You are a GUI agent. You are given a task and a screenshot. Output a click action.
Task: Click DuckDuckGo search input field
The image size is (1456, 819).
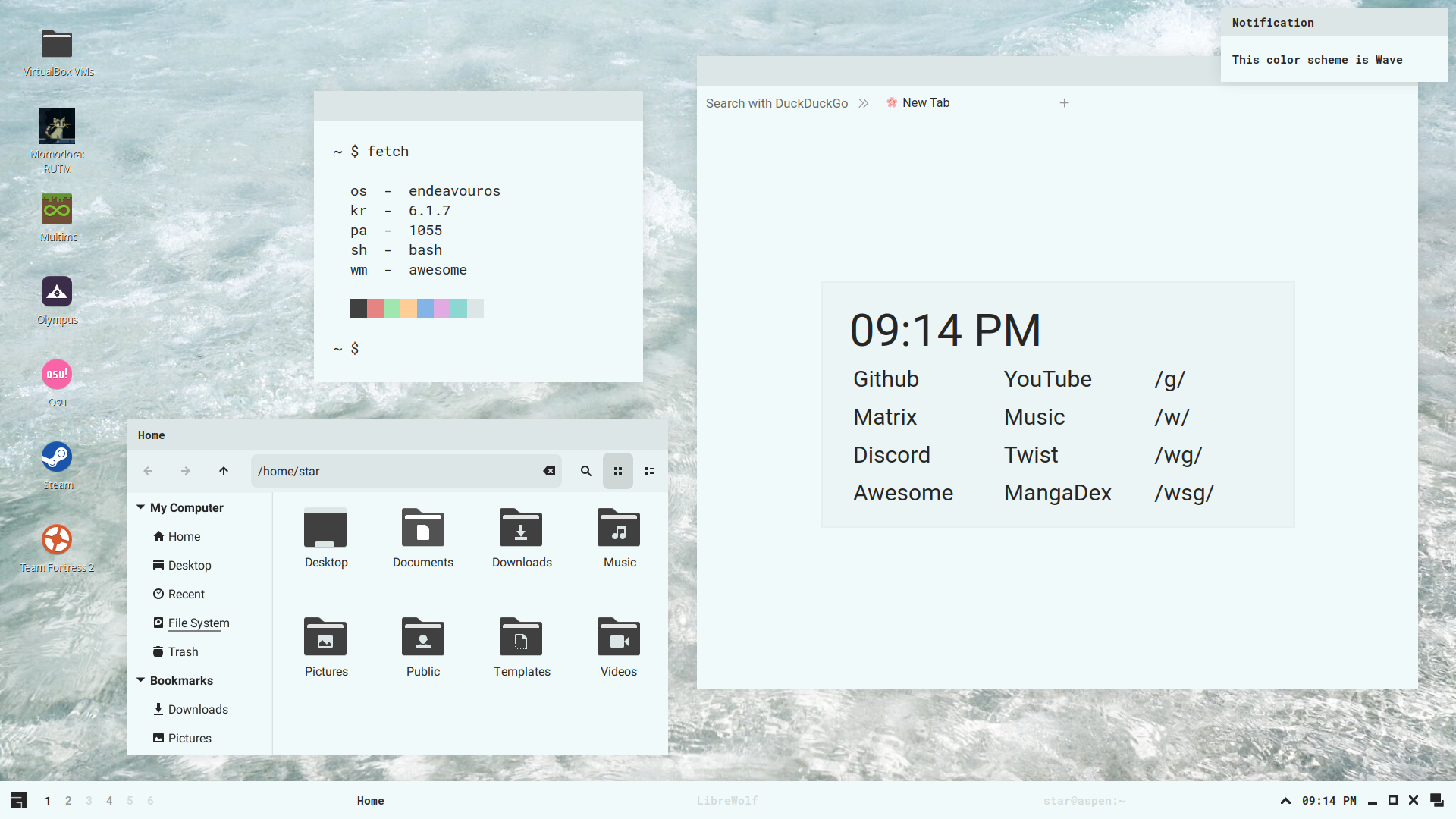tap(777, 102)
